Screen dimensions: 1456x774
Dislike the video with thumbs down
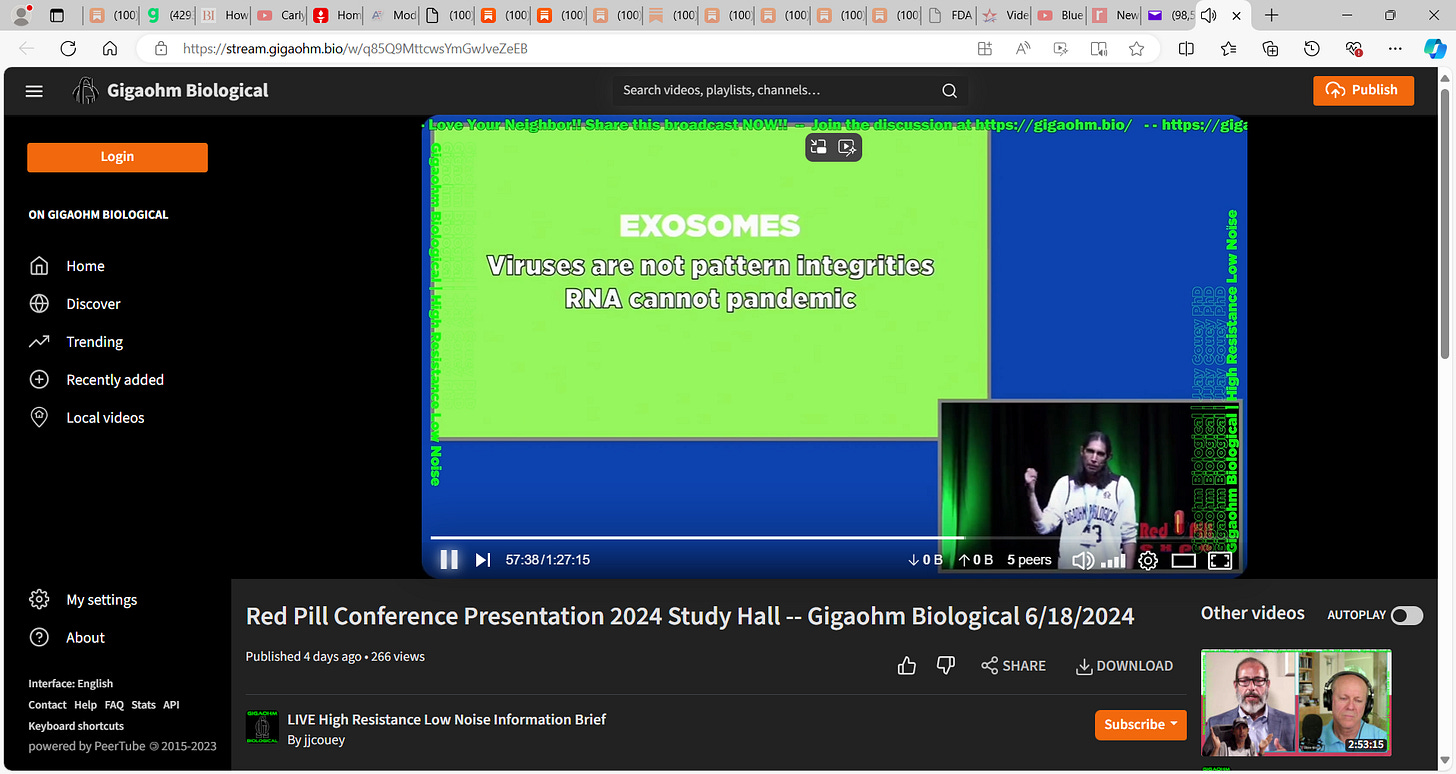pos(946,666)
